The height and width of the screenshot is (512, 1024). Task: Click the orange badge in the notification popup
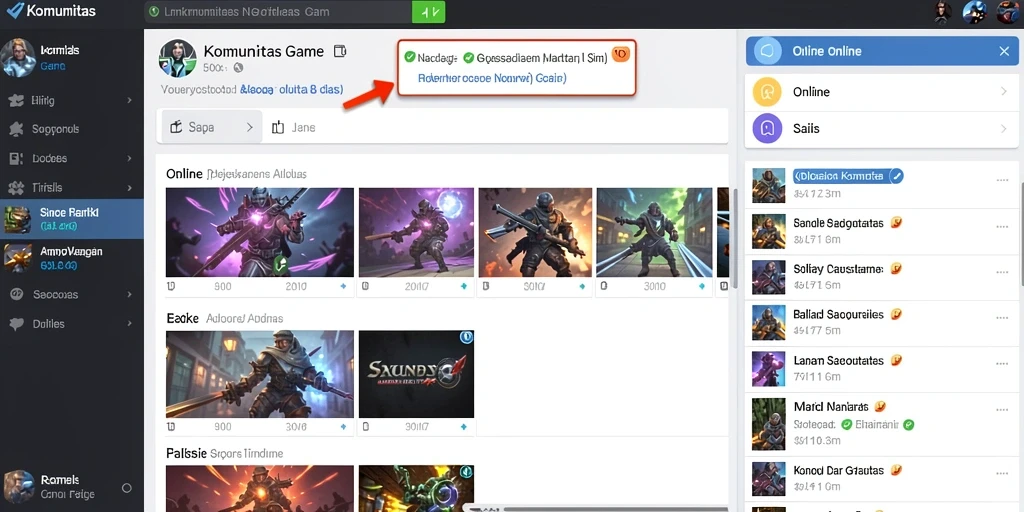click(x=620, y=55)
